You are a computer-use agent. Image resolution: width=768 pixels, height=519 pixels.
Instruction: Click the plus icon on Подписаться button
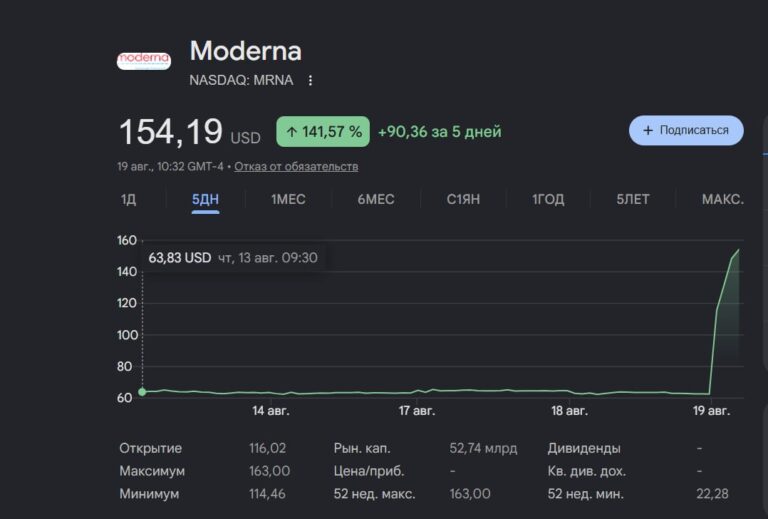(x=648, y=130)
